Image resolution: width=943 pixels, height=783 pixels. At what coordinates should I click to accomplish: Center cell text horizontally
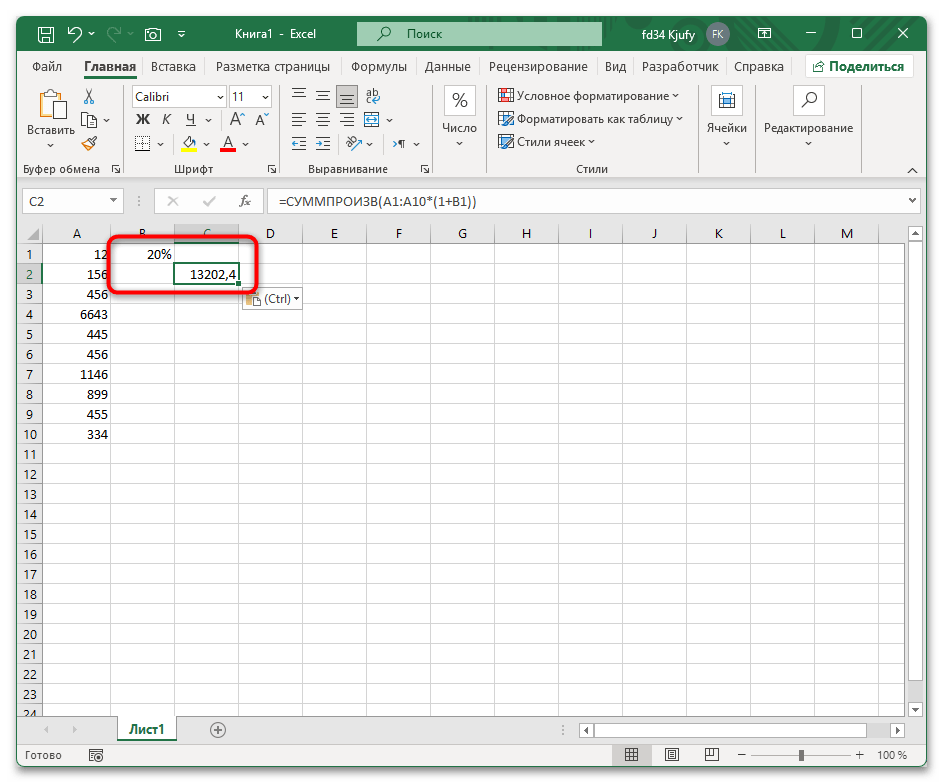[x=323, y=120]
